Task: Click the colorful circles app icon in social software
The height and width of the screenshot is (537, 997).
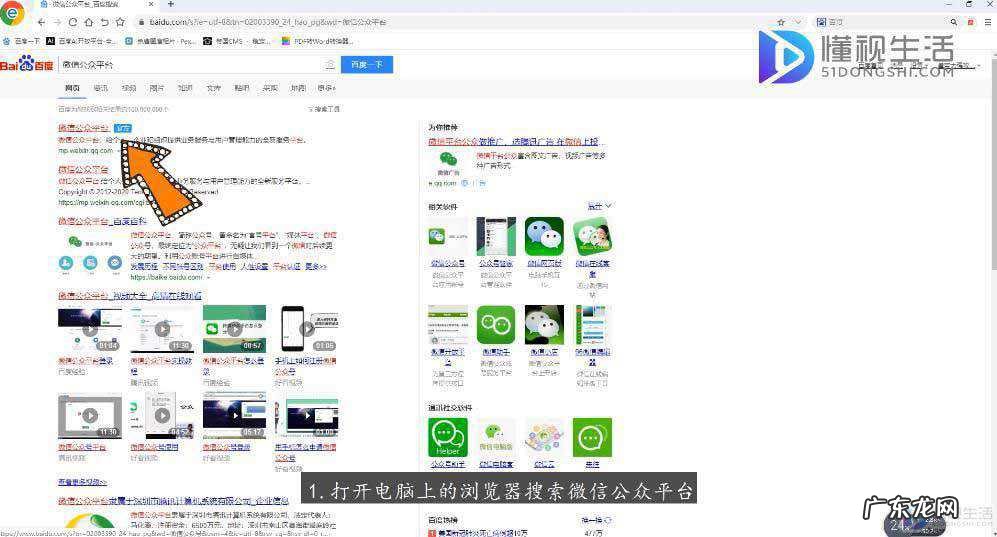Action: (544, 437)
